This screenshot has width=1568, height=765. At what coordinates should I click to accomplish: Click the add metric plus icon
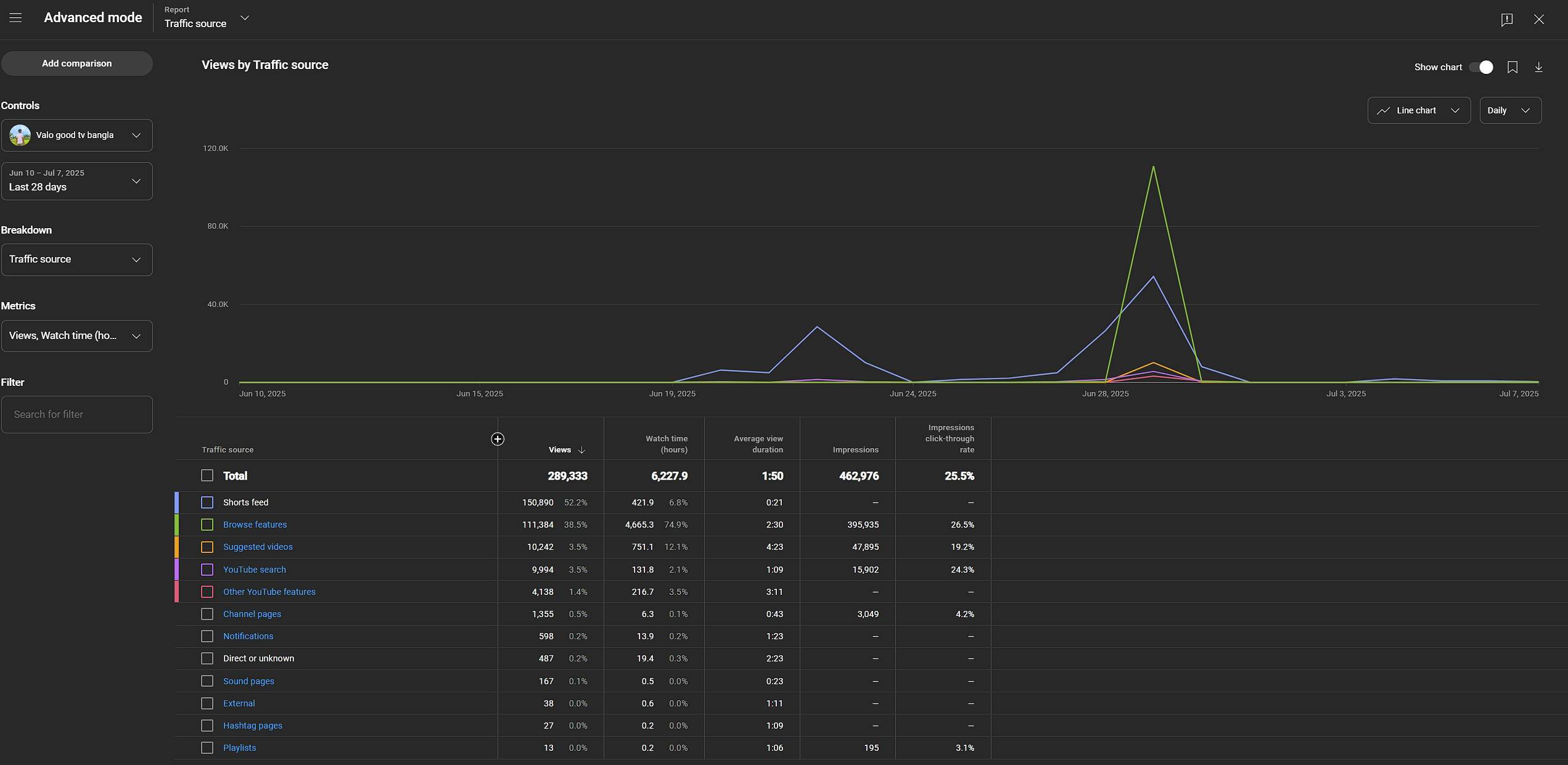point(497,439)
